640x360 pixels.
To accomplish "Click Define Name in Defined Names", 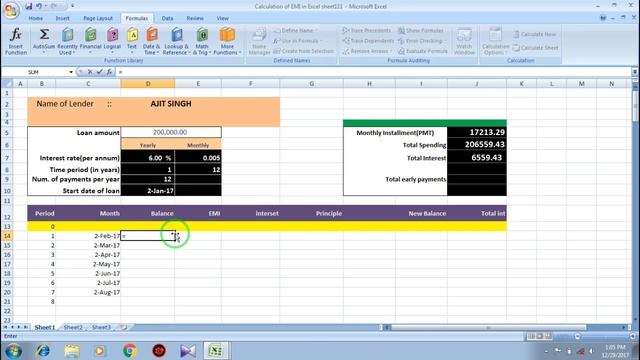I will pos(297,31).
